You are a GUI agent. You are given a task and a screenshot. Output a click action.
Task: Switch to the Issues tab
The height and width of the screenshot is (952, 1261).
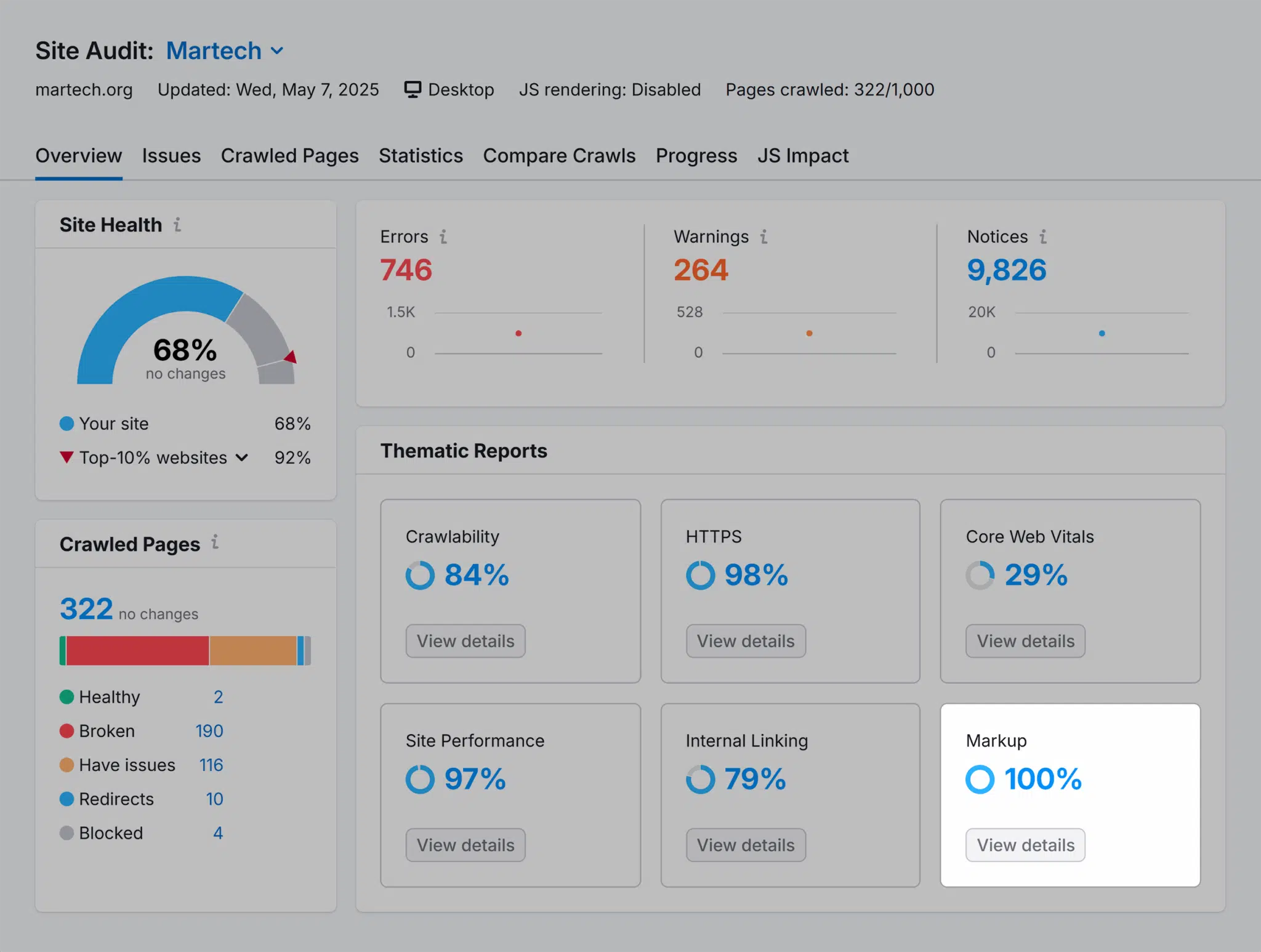coord(171,156)
